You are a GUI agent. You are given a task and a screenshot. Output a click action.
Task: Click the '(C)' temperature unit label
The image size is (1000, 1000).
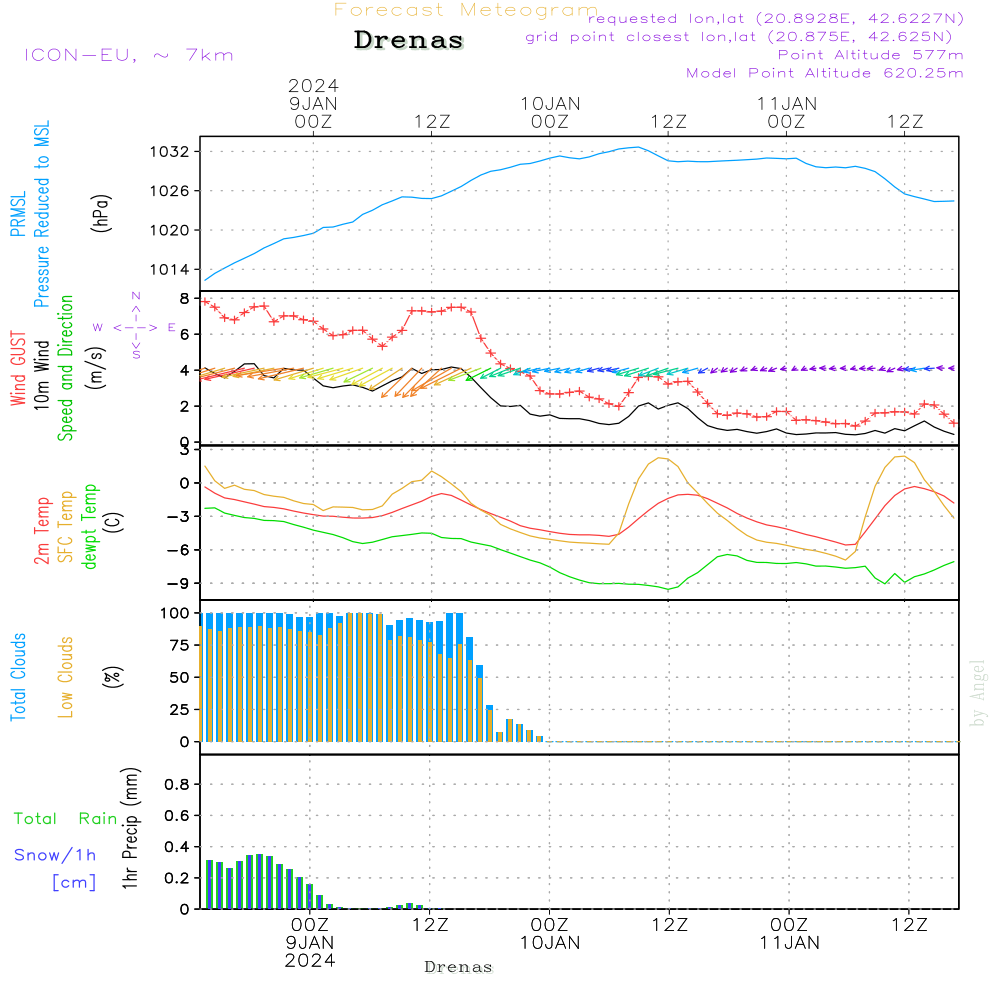(114, 523)
